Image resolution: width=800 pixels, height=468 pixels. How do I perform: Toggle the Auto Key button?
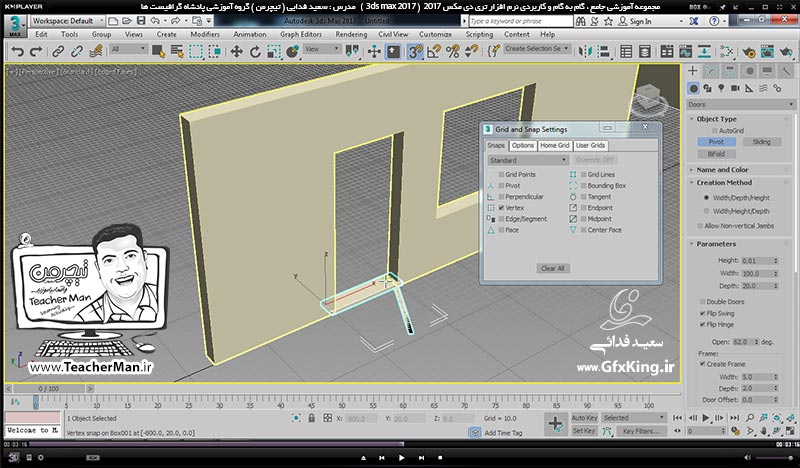coord(584,418)
